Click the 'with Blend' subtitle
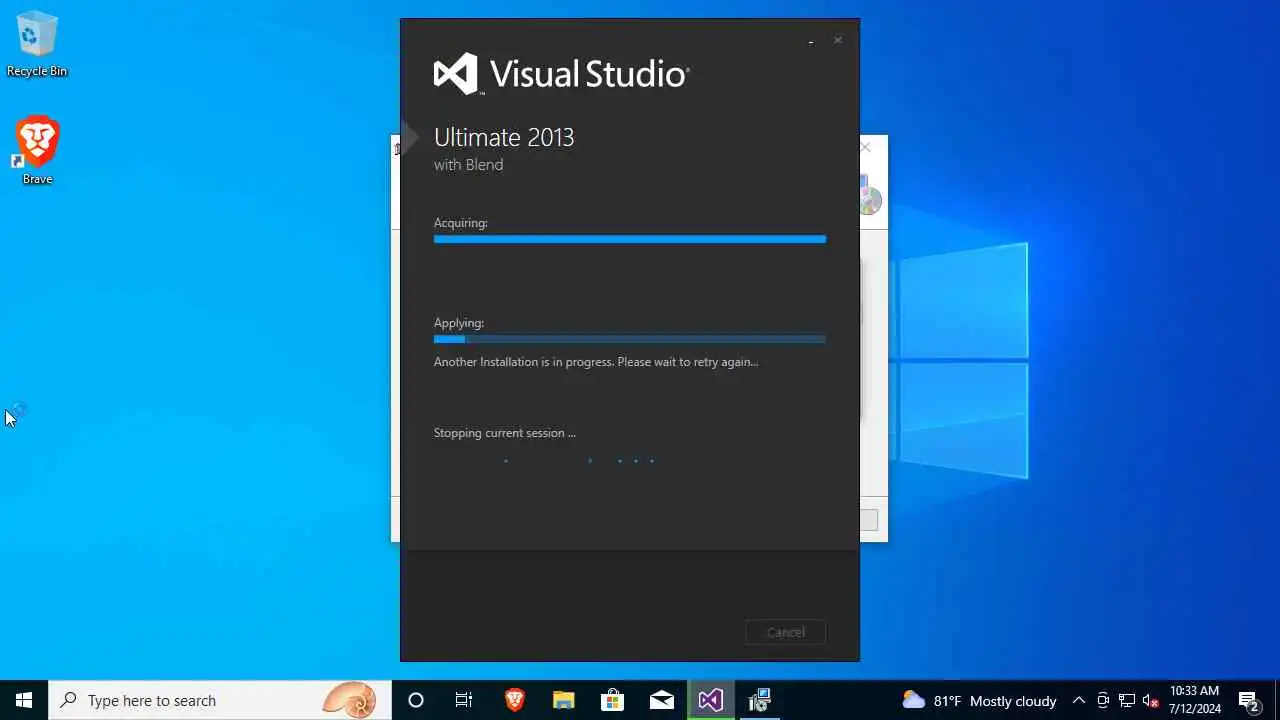 point(468,165)
